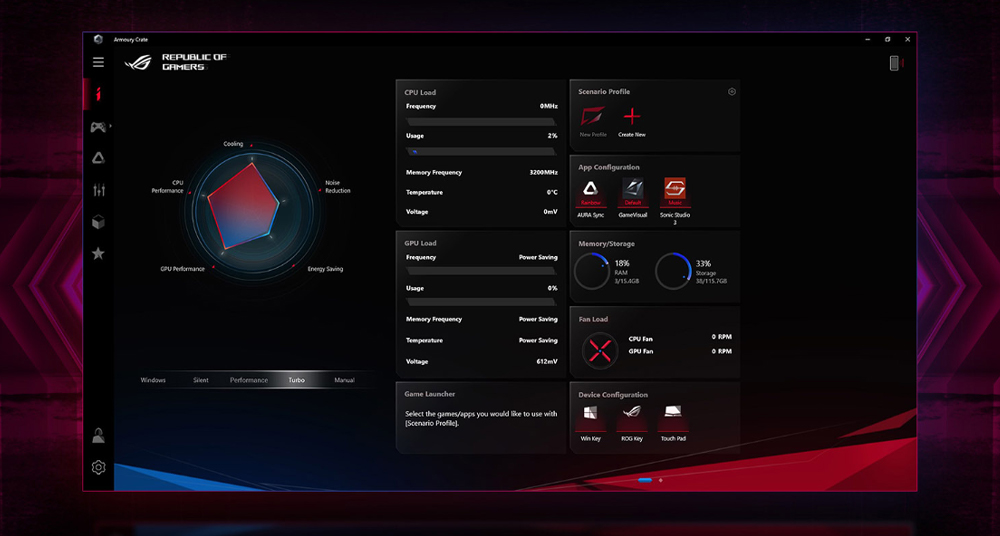Click the 18% RAM percentage text
The width and height of the screenshot is (1000, 536).
coord(622,264)
